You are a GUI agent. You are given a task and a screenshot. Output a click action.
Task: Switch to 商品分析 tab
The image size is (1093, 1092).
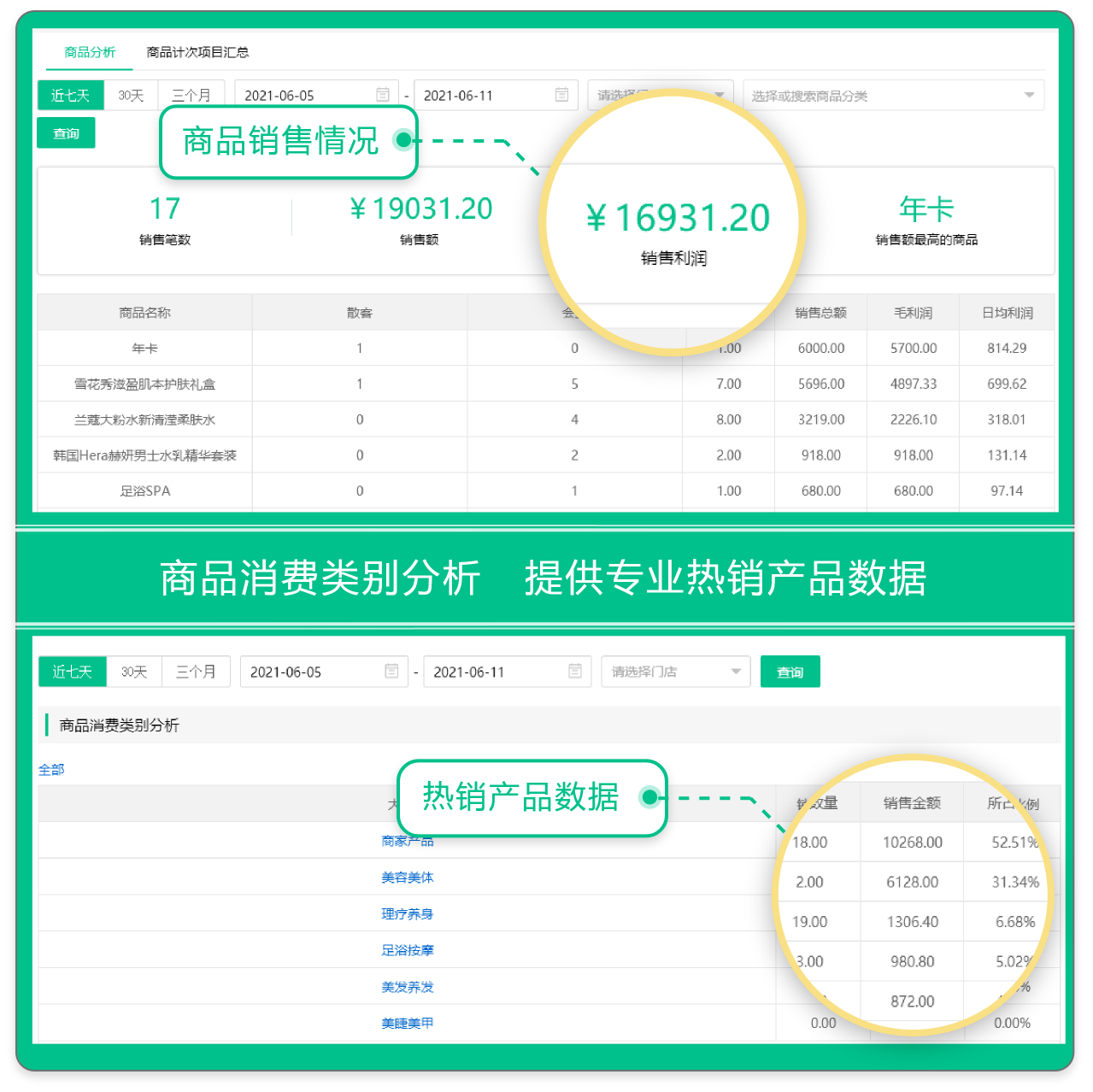pos(90,52)
